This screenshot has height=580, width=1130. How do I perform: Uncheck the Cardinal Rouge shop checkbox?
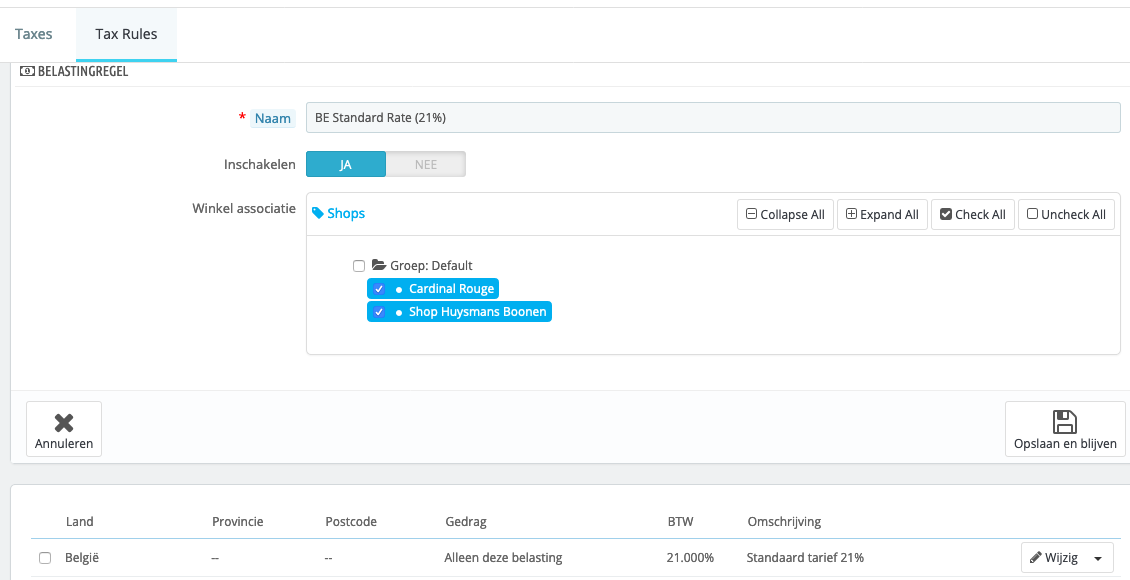[x=379, y=289]
